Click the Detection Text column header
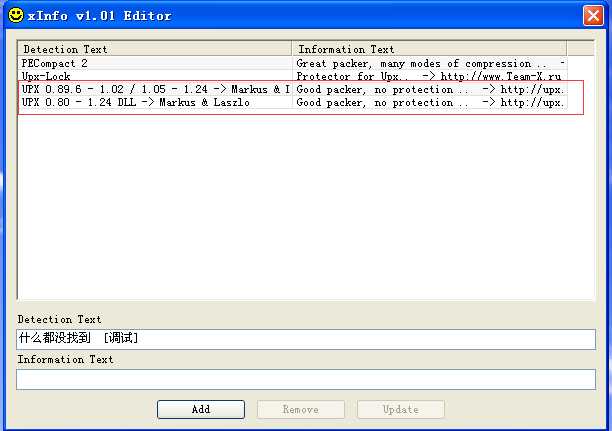 [x=155, y=49]
